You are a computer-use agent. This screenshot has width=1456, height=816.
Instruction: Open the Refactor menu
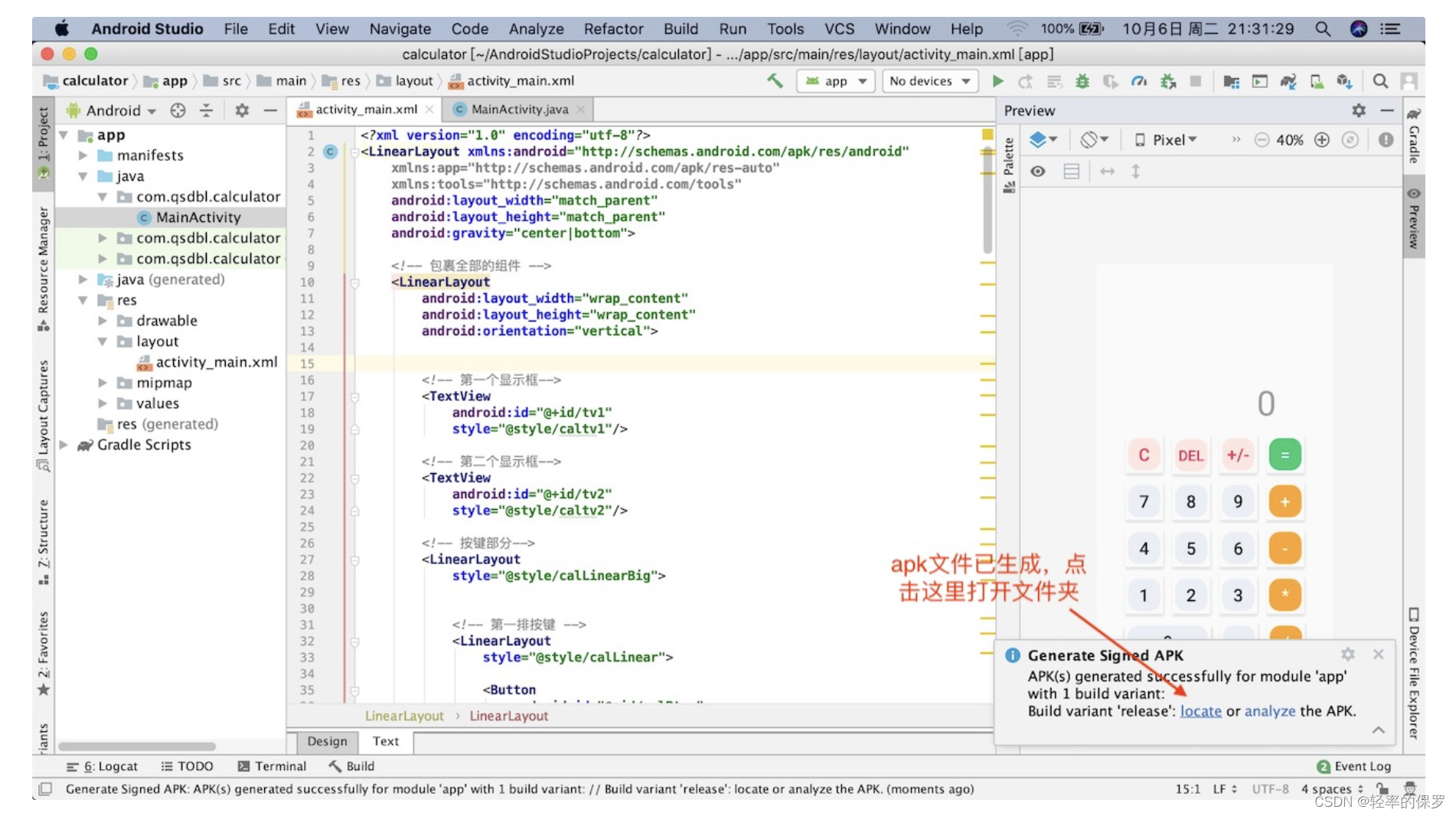pos(613,29)
